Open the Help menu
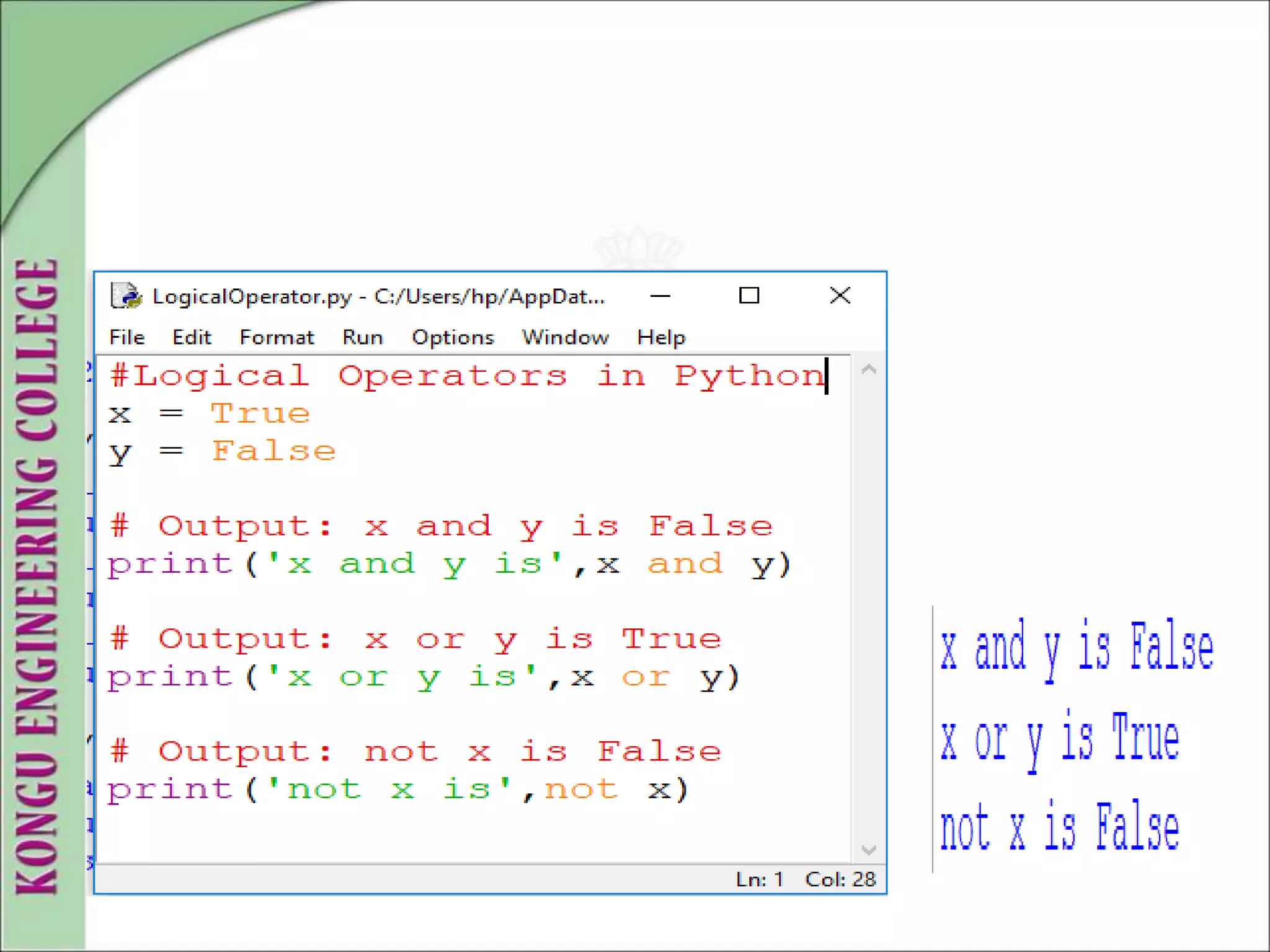Image resolution: width=1270 pixels, height=952 pixels. pos(661,337)
